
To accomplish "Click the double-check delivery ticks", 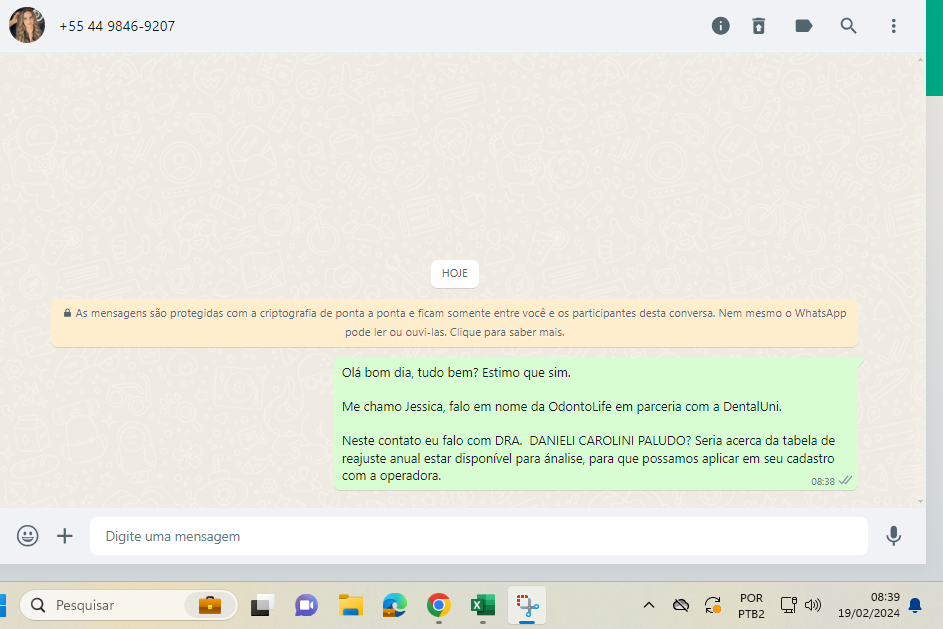I will point(846,480).
